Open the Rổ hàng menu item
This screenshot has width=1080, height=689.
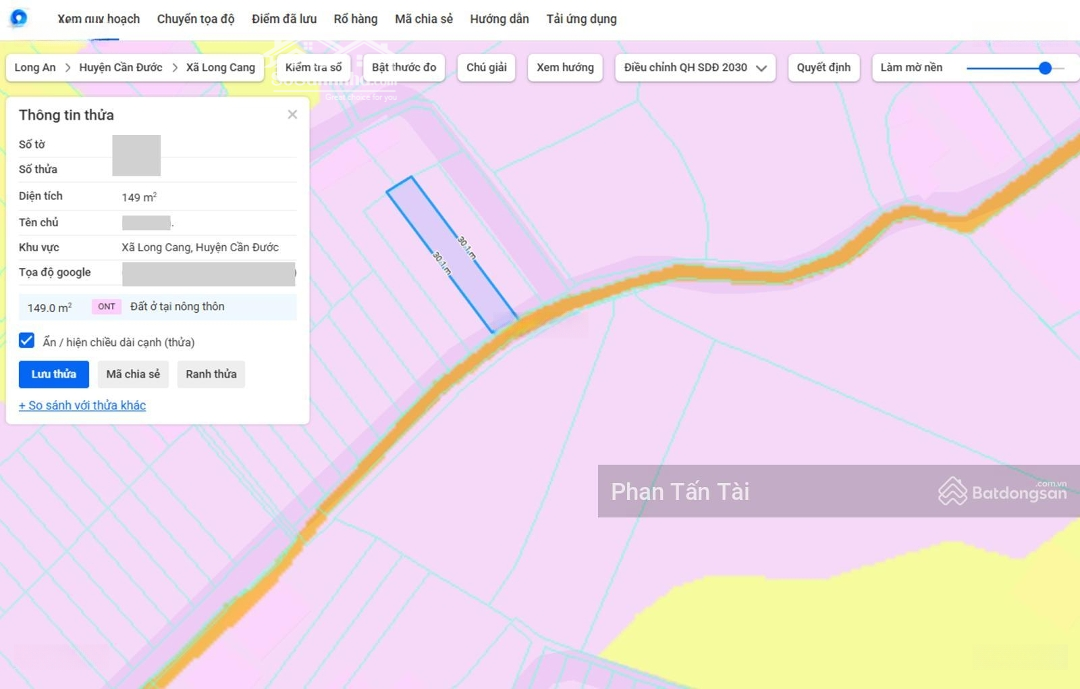355,19
